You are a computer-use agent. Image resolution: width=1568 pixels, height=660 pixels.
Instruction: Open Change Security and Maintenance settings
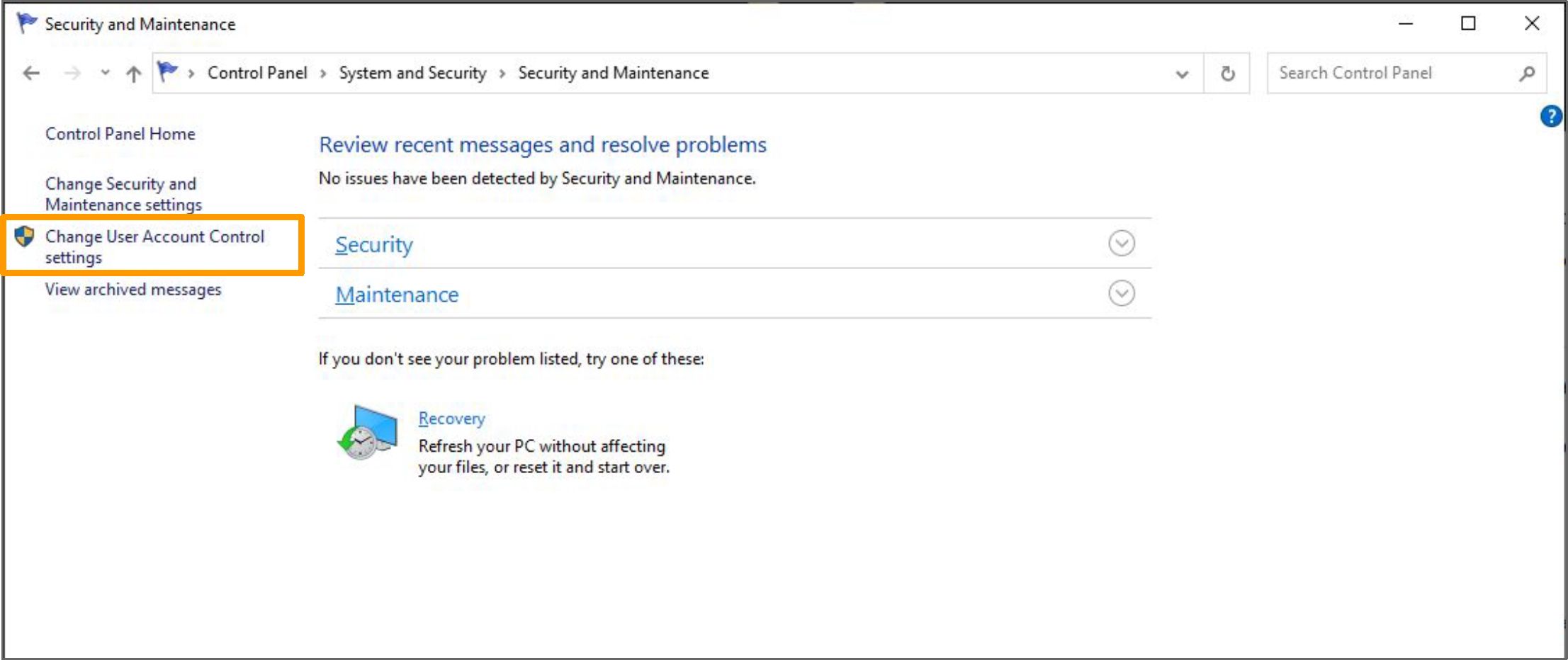(x=123, y=194)
